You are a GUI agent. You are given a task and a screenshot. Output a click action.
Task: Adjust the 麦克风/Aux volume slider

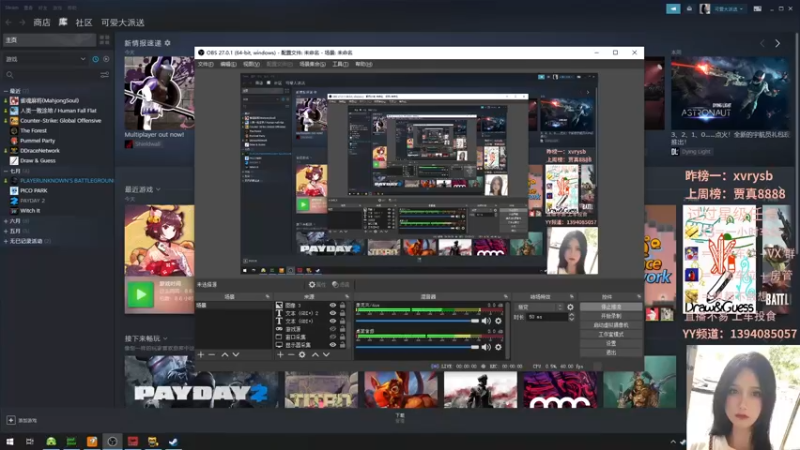pyautogui.click(x=418, y=321)
